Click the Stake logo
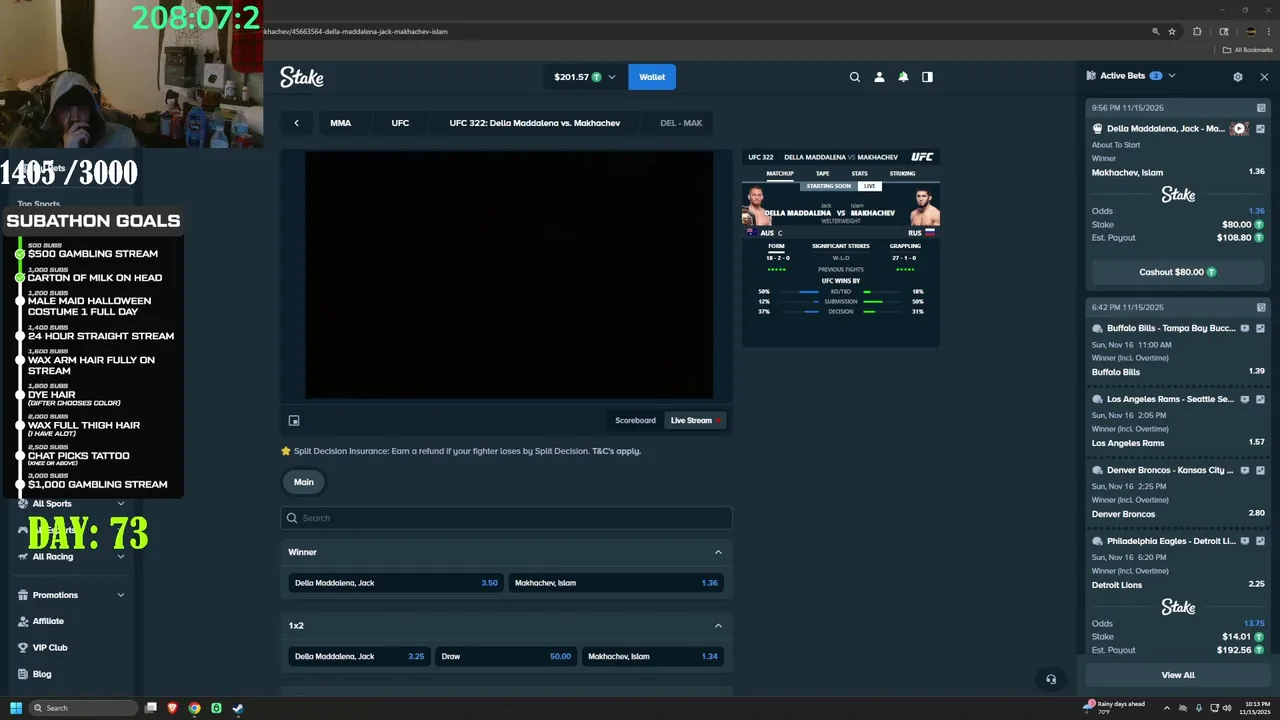Image resolution: width=1280 pixels, height=720 pixels. pyautogui.click(x=301, y=77)
